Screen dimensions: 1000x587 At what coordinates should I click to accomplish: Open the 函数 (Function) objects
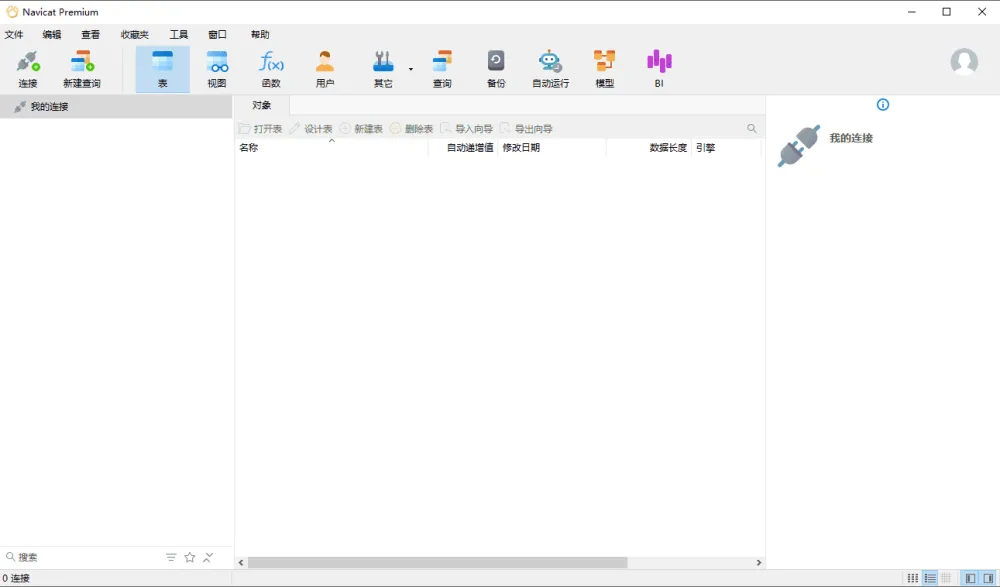(271, 69)
